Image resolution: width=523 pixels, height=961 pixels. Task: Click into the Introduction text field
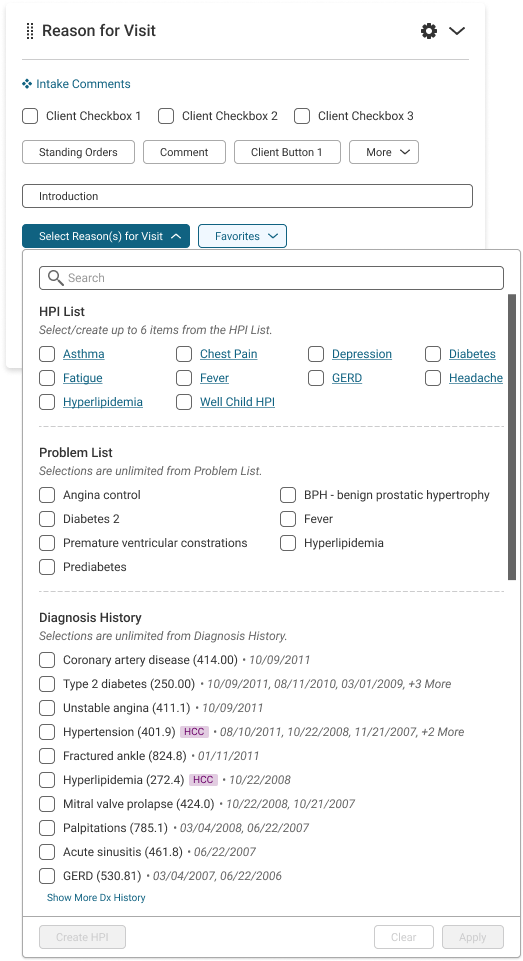pyautogui.click(x=247, y=196)
